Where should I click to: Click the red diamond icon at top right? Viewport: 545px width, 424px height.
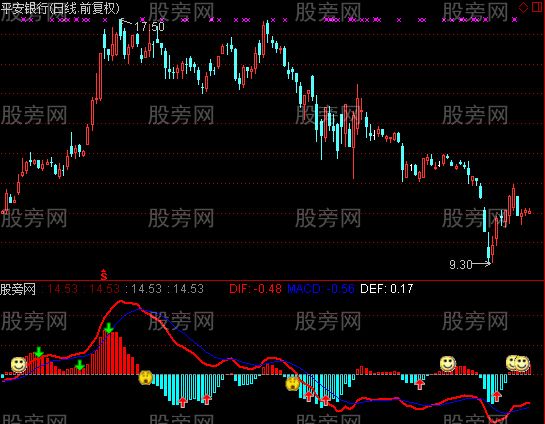tap(523, 7)
